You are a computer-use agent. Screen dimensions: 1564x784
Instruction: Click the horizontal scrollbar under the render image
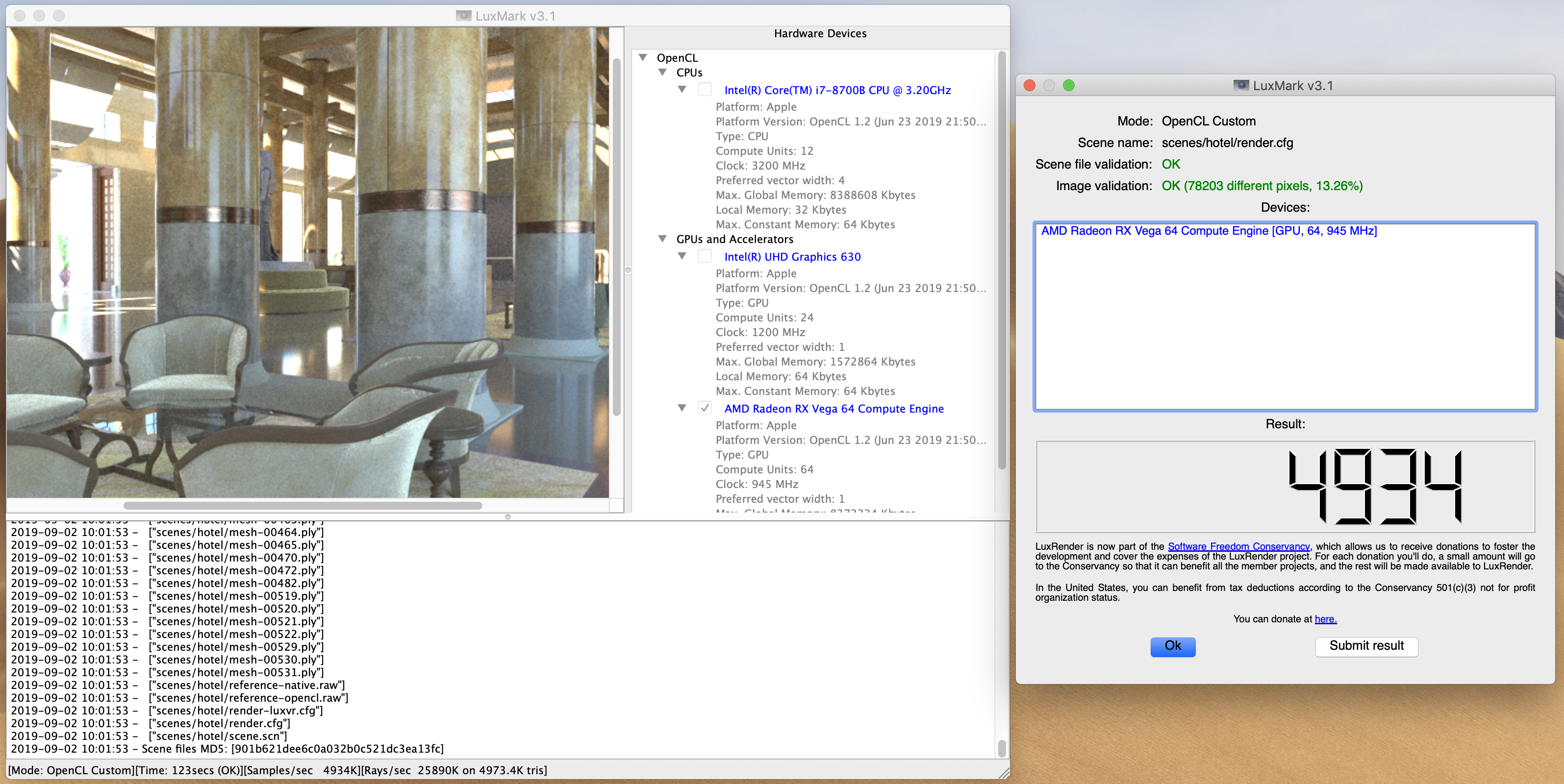tap(303, 506)
